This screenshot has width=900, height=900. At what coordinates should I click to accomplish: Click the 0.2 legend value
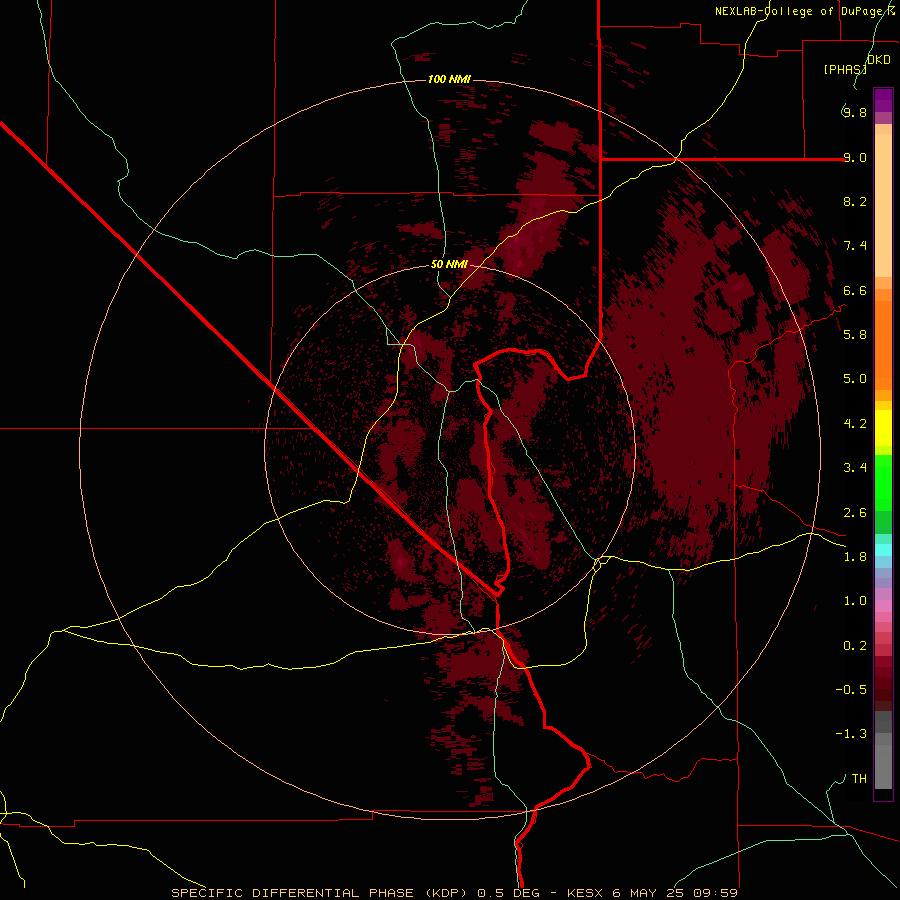(x=855, y=646)
